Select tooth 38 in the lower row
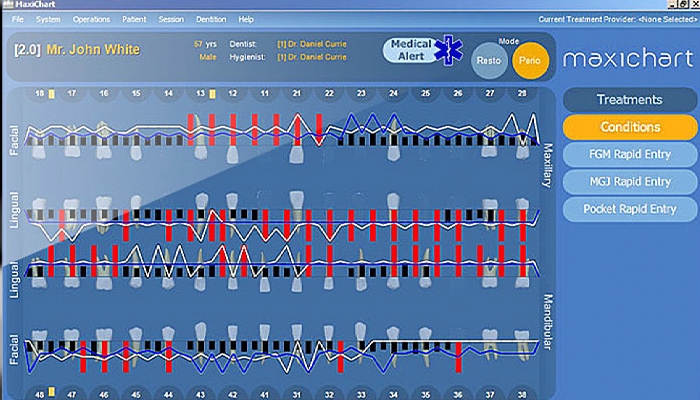The width and height of the screenshot is (700, 400). coord(520,391)
